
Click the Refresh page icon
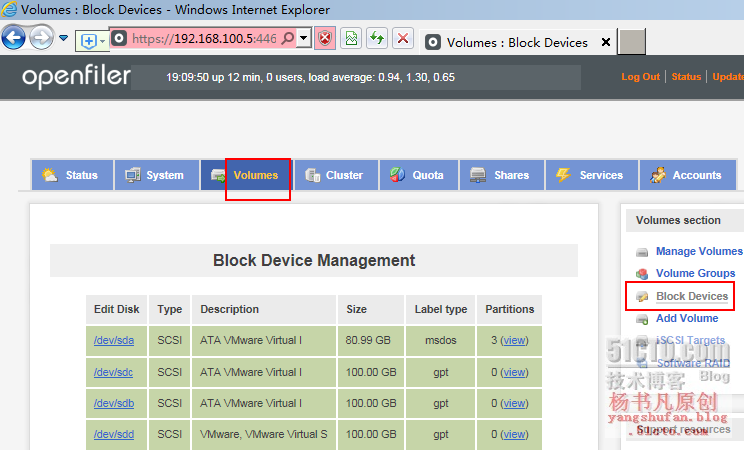click(377, 39)
